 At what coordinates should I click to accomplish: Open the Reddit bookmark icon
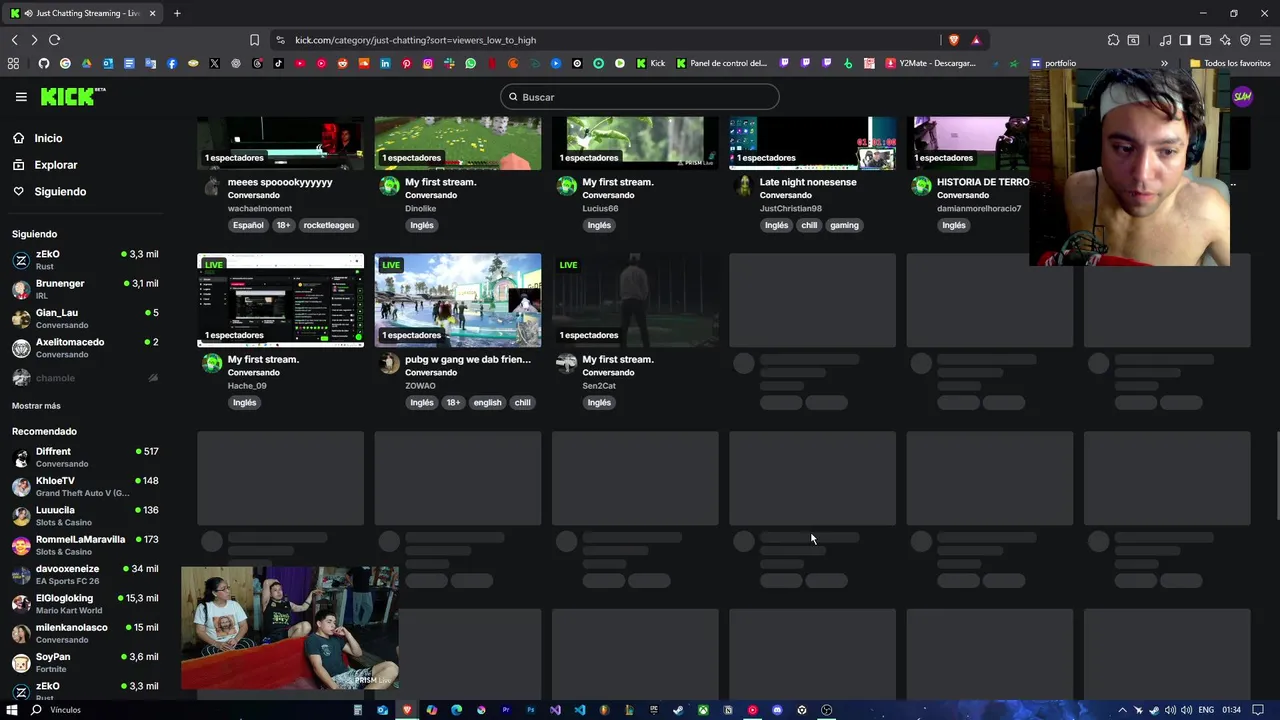342,63
